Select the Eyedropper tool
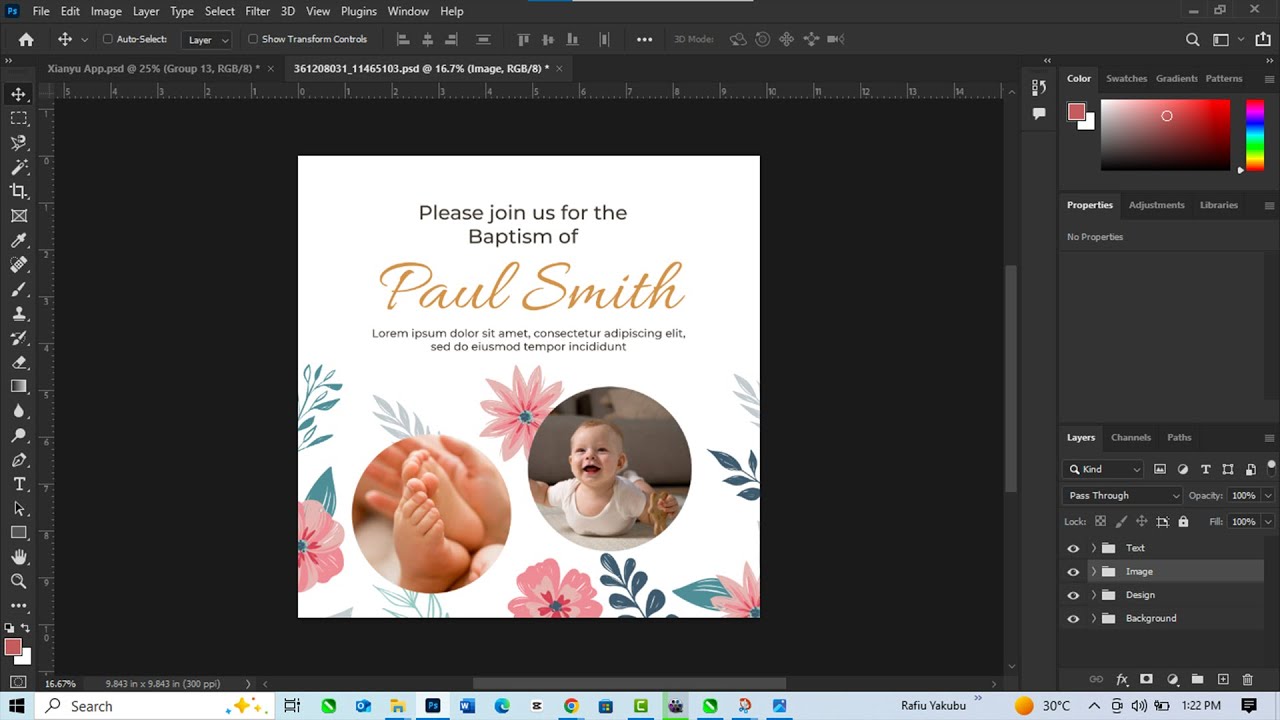Viewport: 1280px width, 720px height. 19,240
